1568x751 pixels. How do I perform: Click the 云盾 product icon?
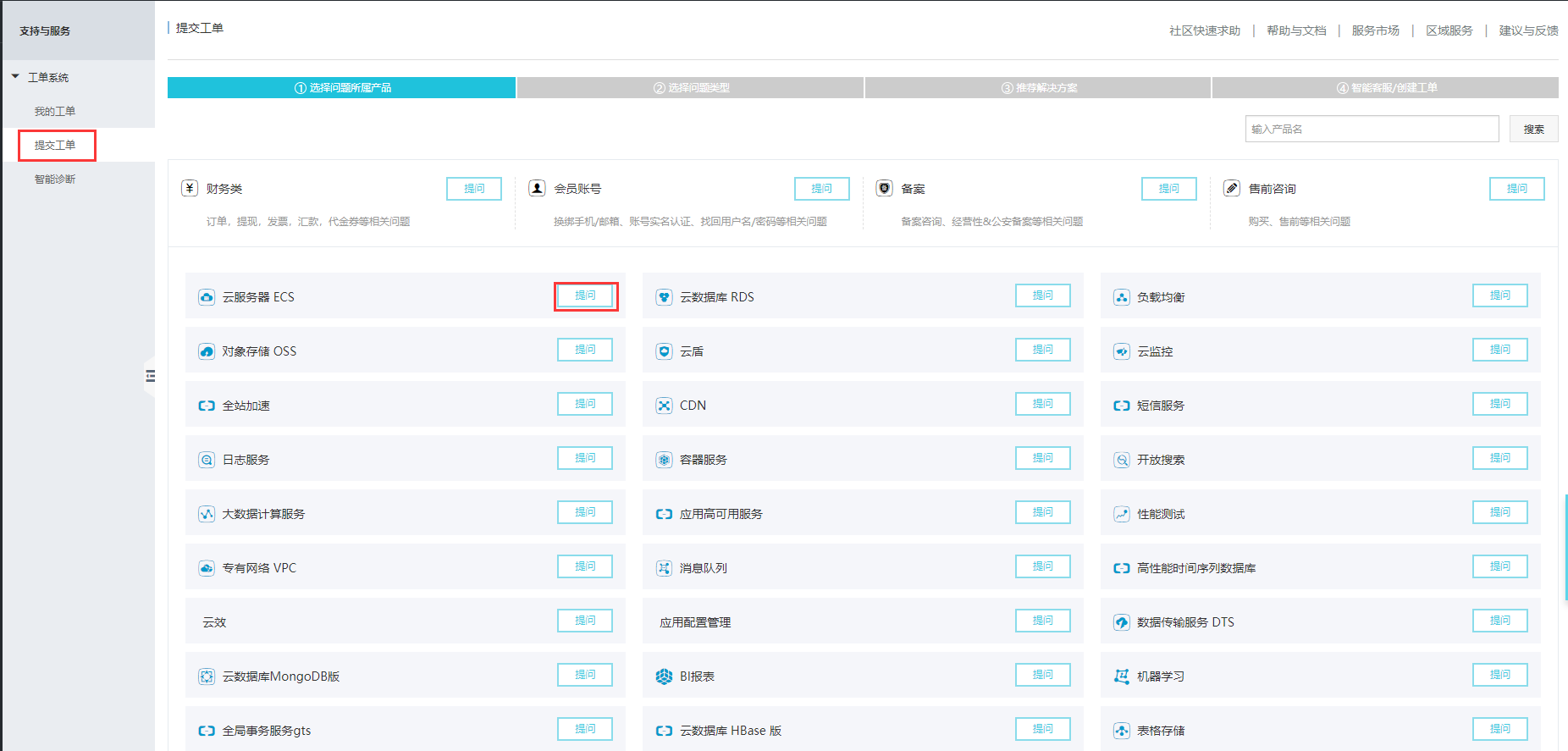pyautogui.click(x=665, y=351)
